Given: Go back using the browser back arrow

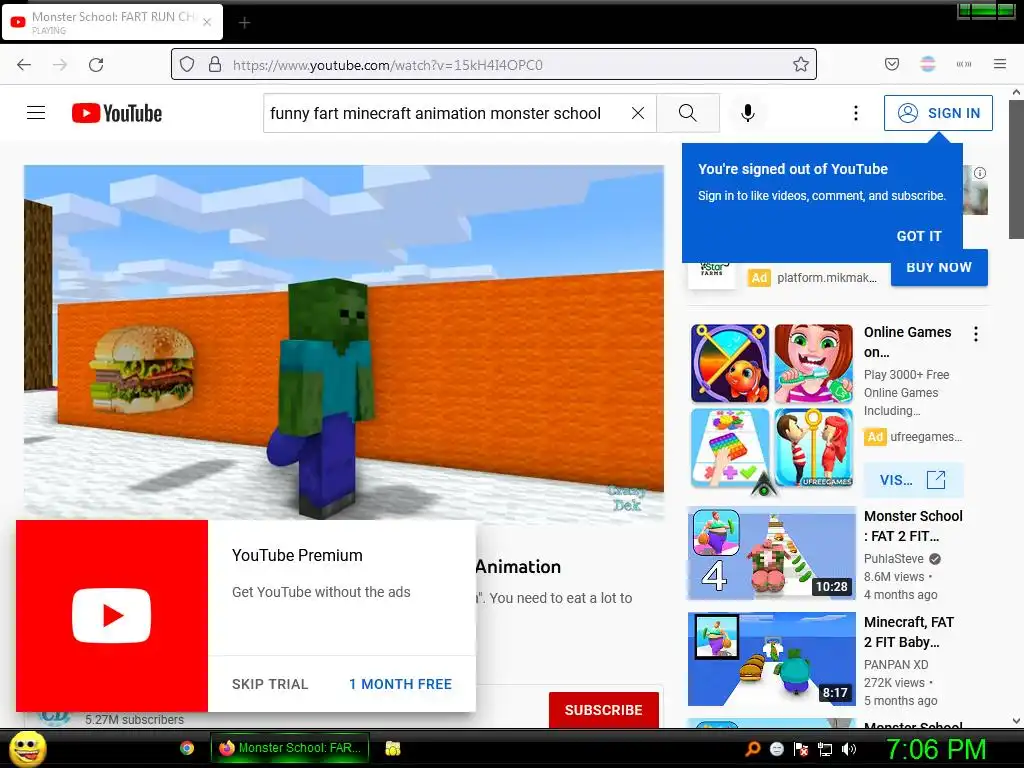Looking at the screenshot, I should 24,65.
